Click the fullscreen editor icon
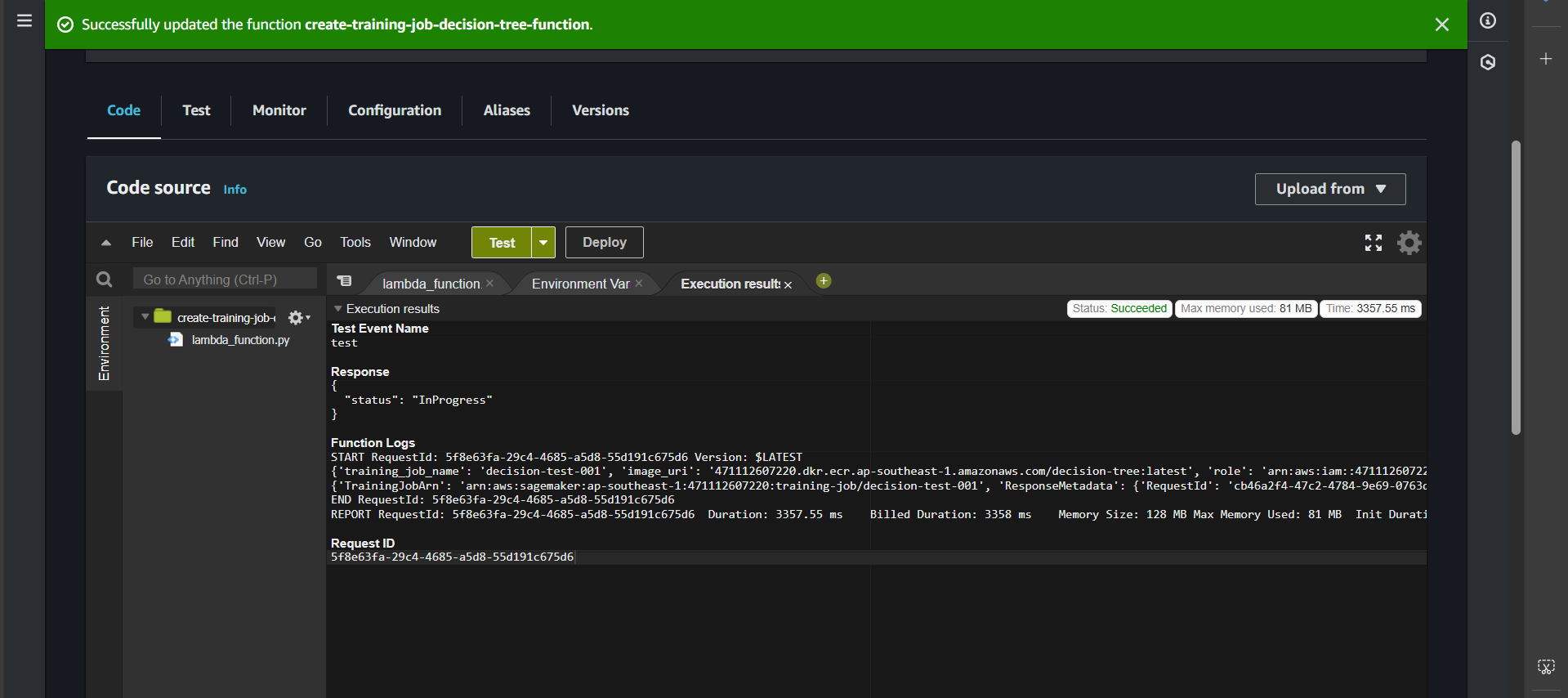The image size is (1568, 698). tap(1373, 243)
